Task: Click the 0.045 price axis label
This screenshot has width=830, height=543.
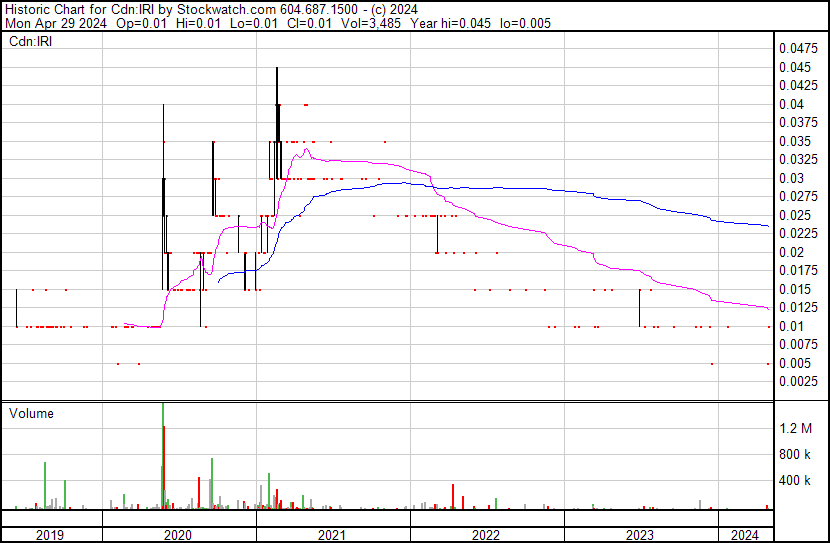Action: tap(795, 67)
